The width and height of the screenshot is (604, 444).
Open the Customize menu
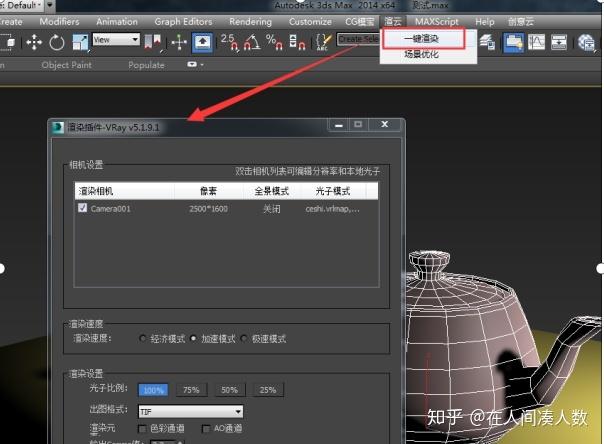310,22
